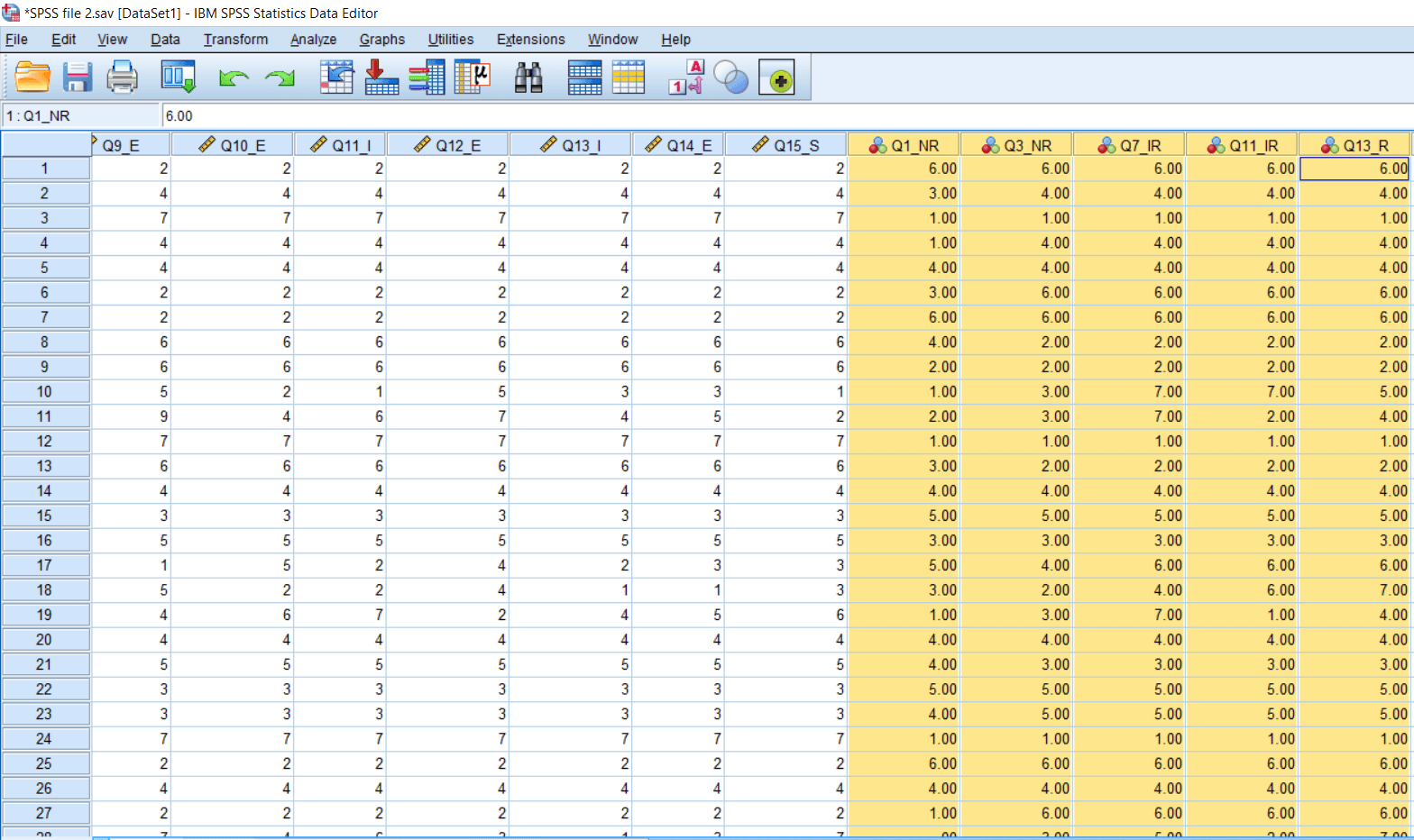This screenshot has height=840, width=1414.
Task: Select the Q9_E column header
Action: [x=130, y=145]
